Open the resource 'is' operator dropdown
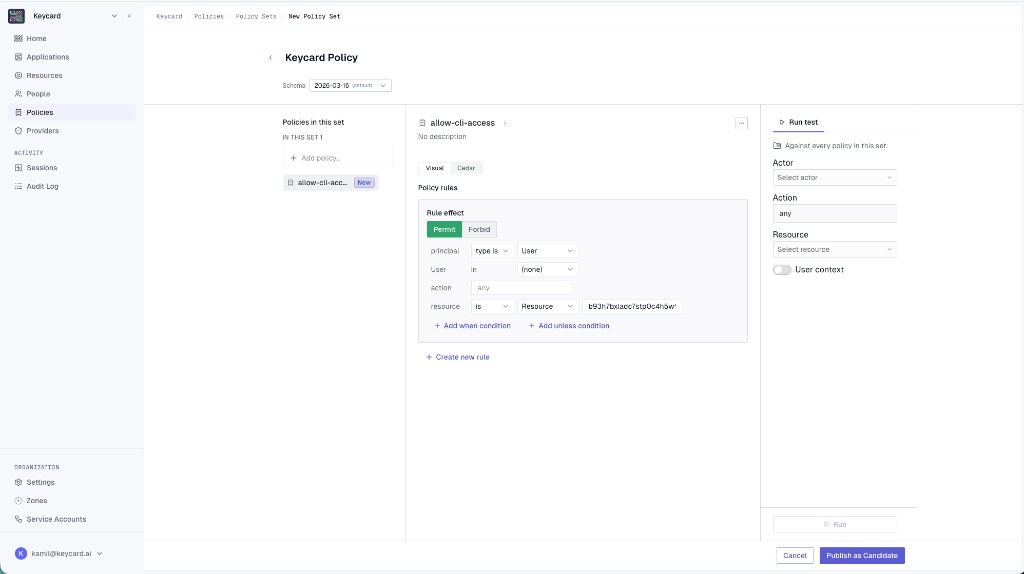Image resolution: width=1024 pixels, height=574 pixels. [492, 306]
